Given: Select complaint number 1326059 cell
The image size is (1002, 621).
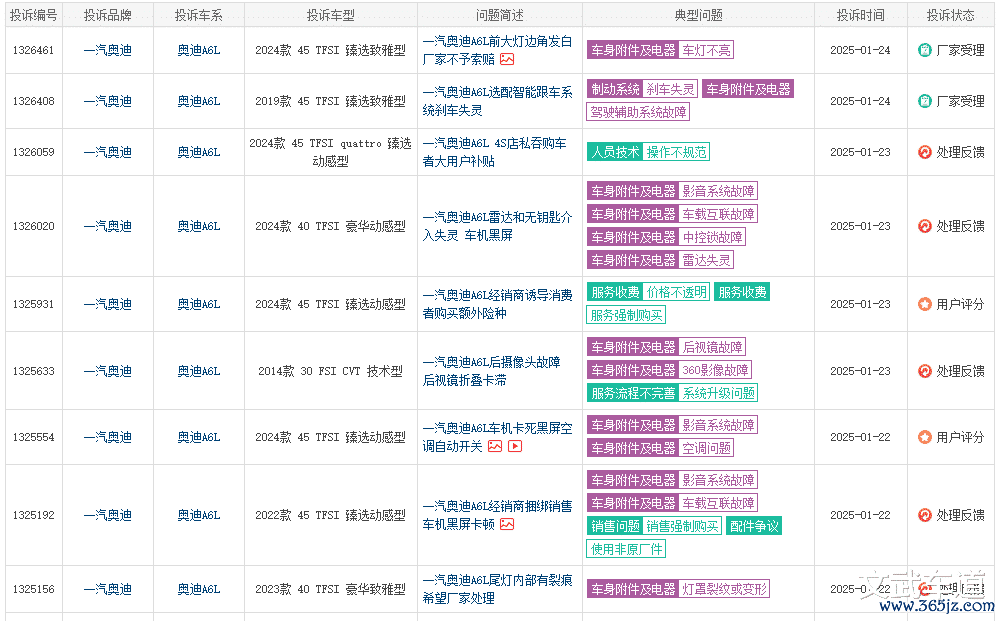Looking at the screenshot, I should click(34, 152).
